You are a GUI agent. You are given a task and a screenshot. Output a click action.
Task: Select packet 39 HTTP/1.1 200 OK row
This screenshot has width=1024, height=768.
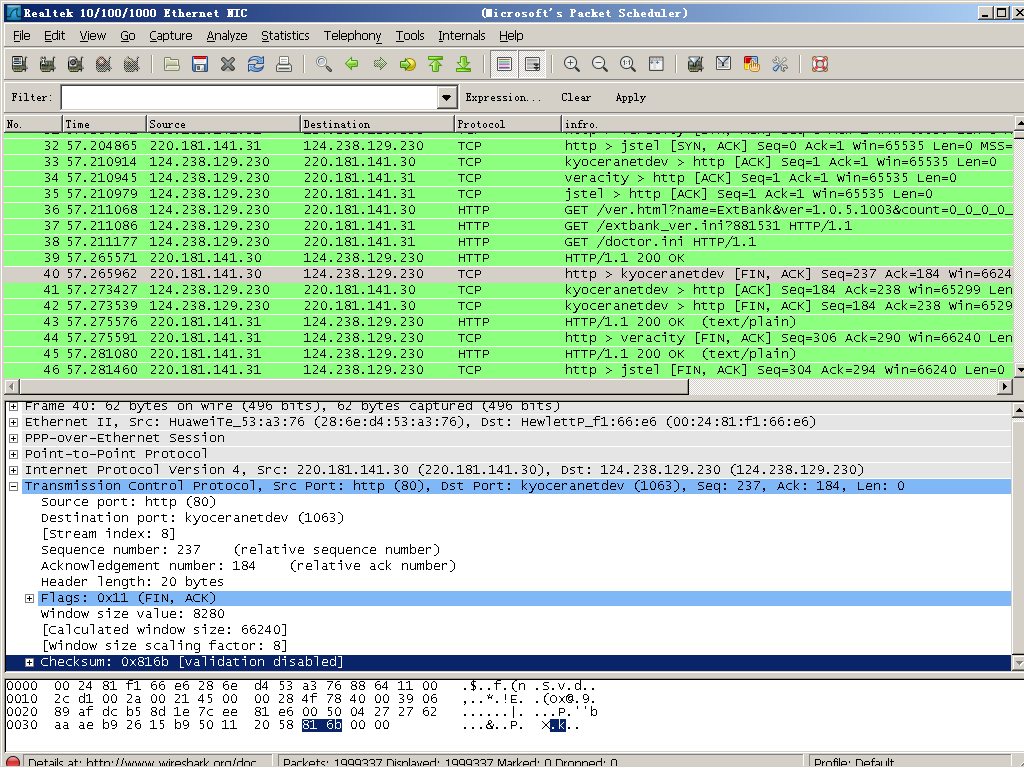[508, 258]
